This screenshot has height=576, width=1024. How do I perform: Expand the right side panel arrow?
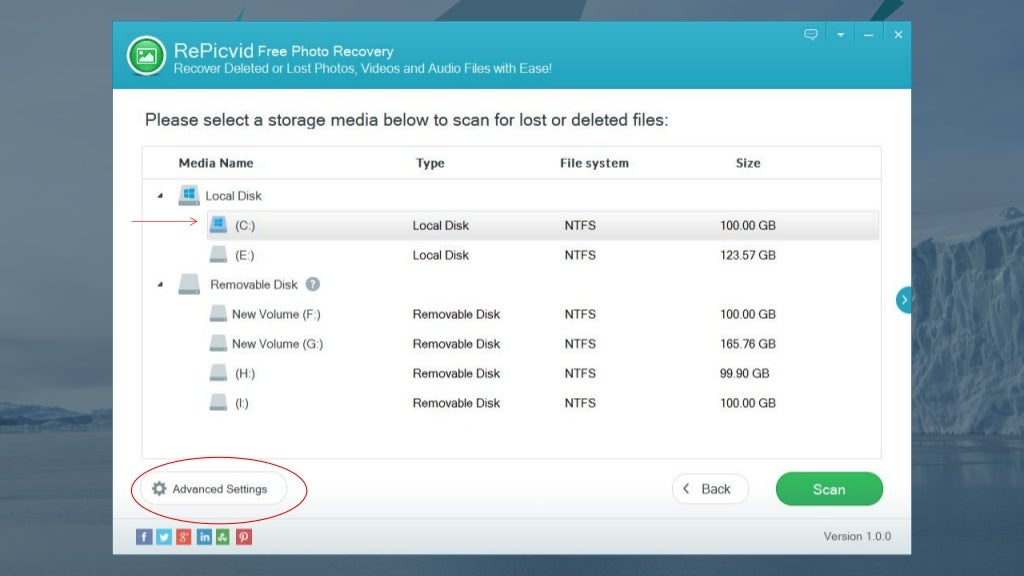tap(904, 300)
